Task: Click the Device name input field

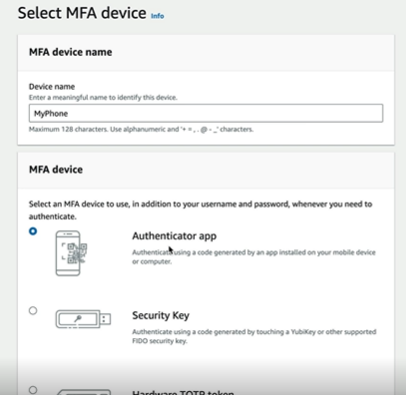Action: (206, 113)
